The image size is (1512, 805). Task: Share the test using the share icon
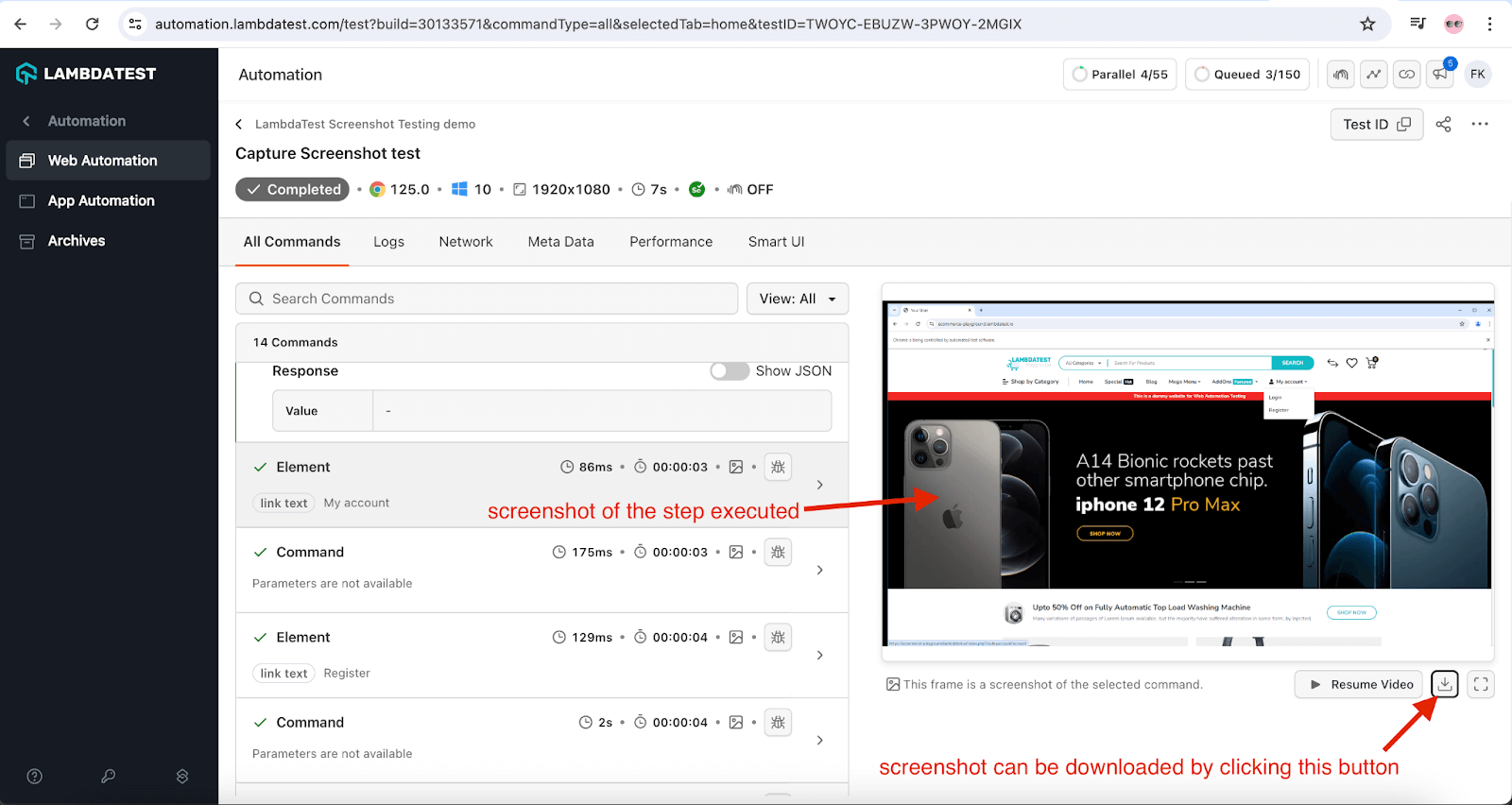1443,124
